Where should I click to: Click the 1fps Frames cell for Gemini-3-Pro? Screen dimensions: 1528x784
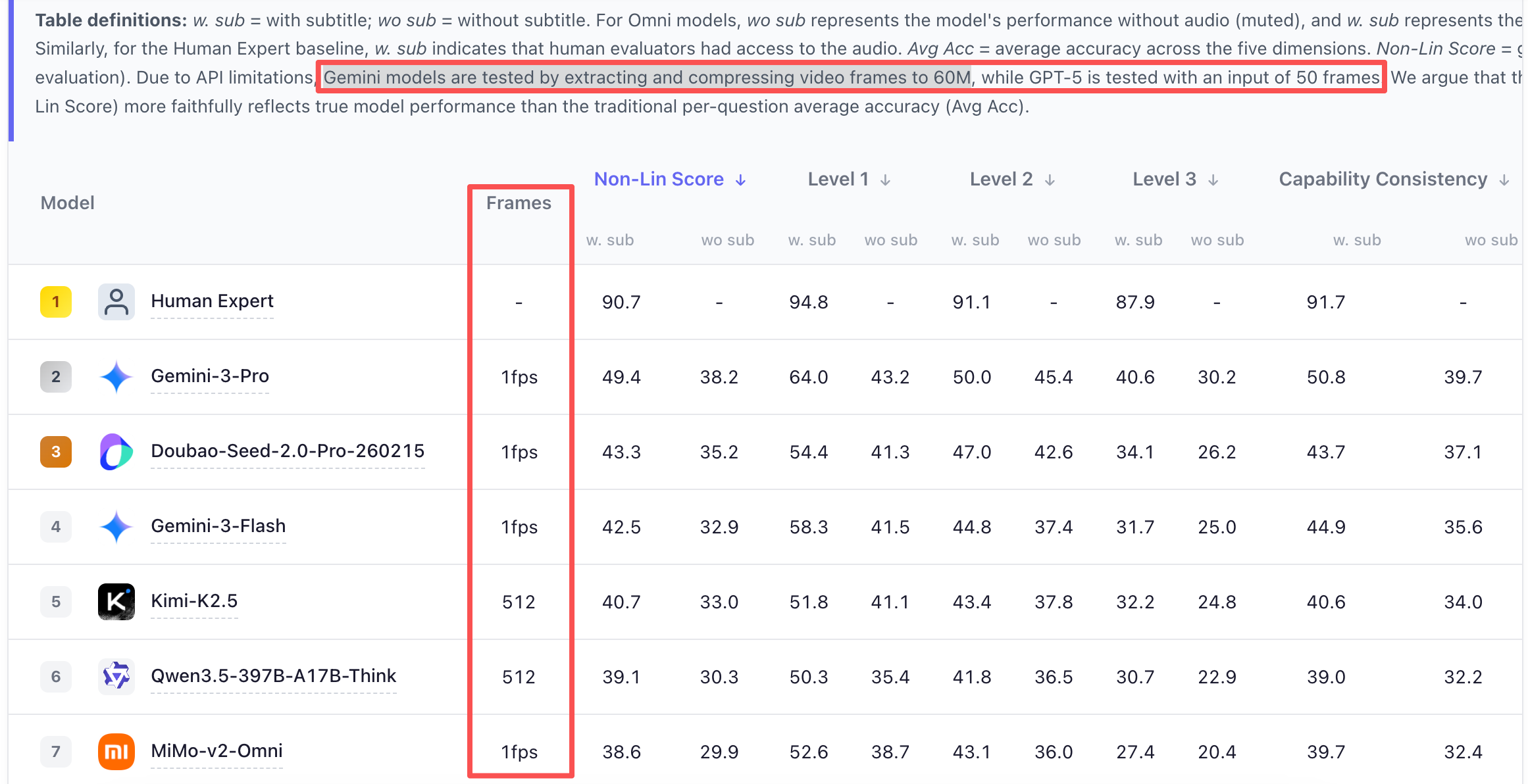pyautogui.click(x=519, y=378)
